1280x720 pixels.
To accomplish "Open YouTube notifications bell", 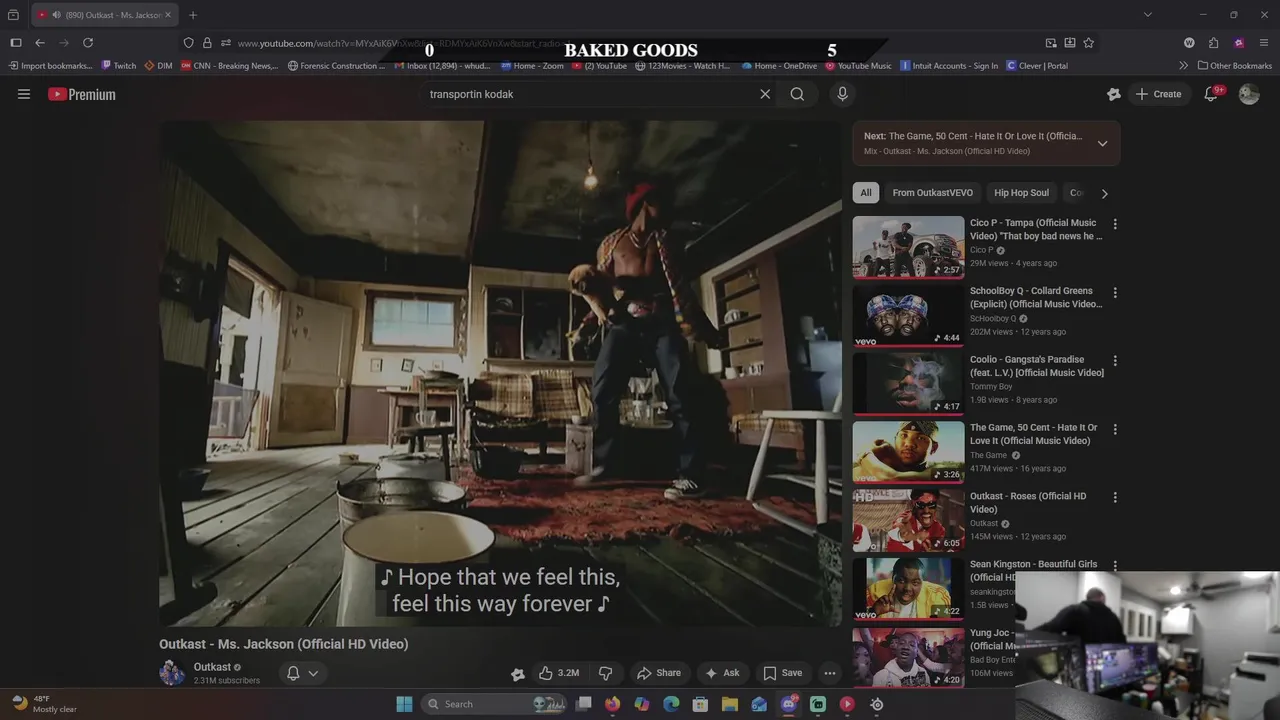I will [x=1211, y=94].
